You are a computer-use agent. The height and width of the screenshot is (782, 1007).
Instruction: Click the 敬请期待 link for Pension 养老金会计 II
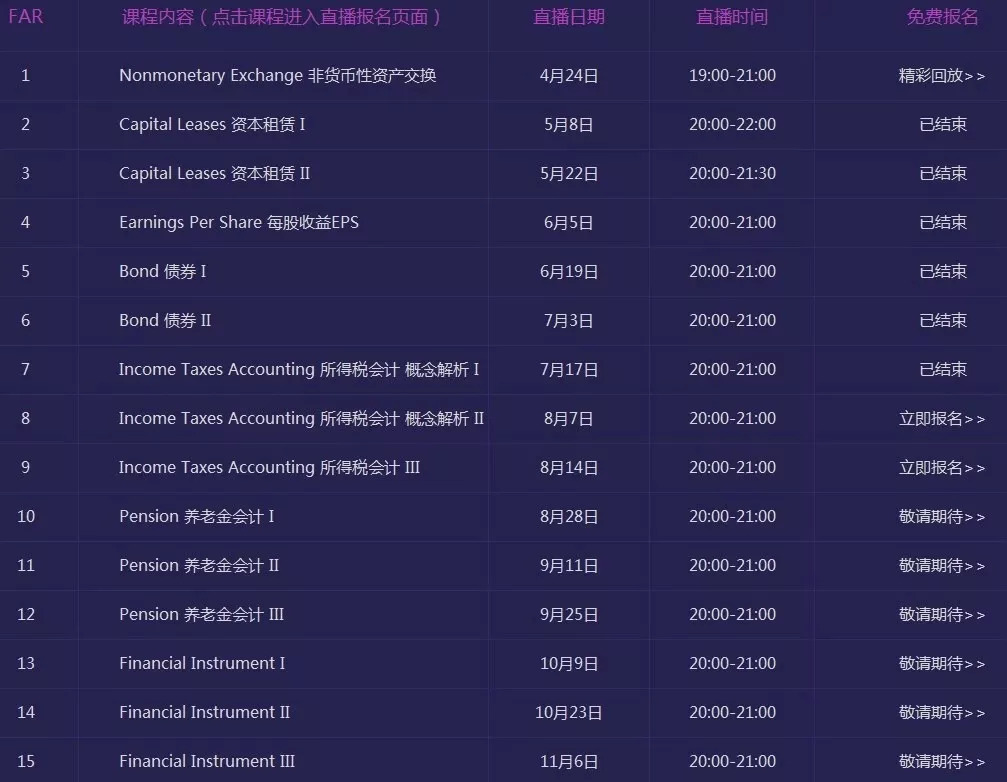tap(941, 565)
